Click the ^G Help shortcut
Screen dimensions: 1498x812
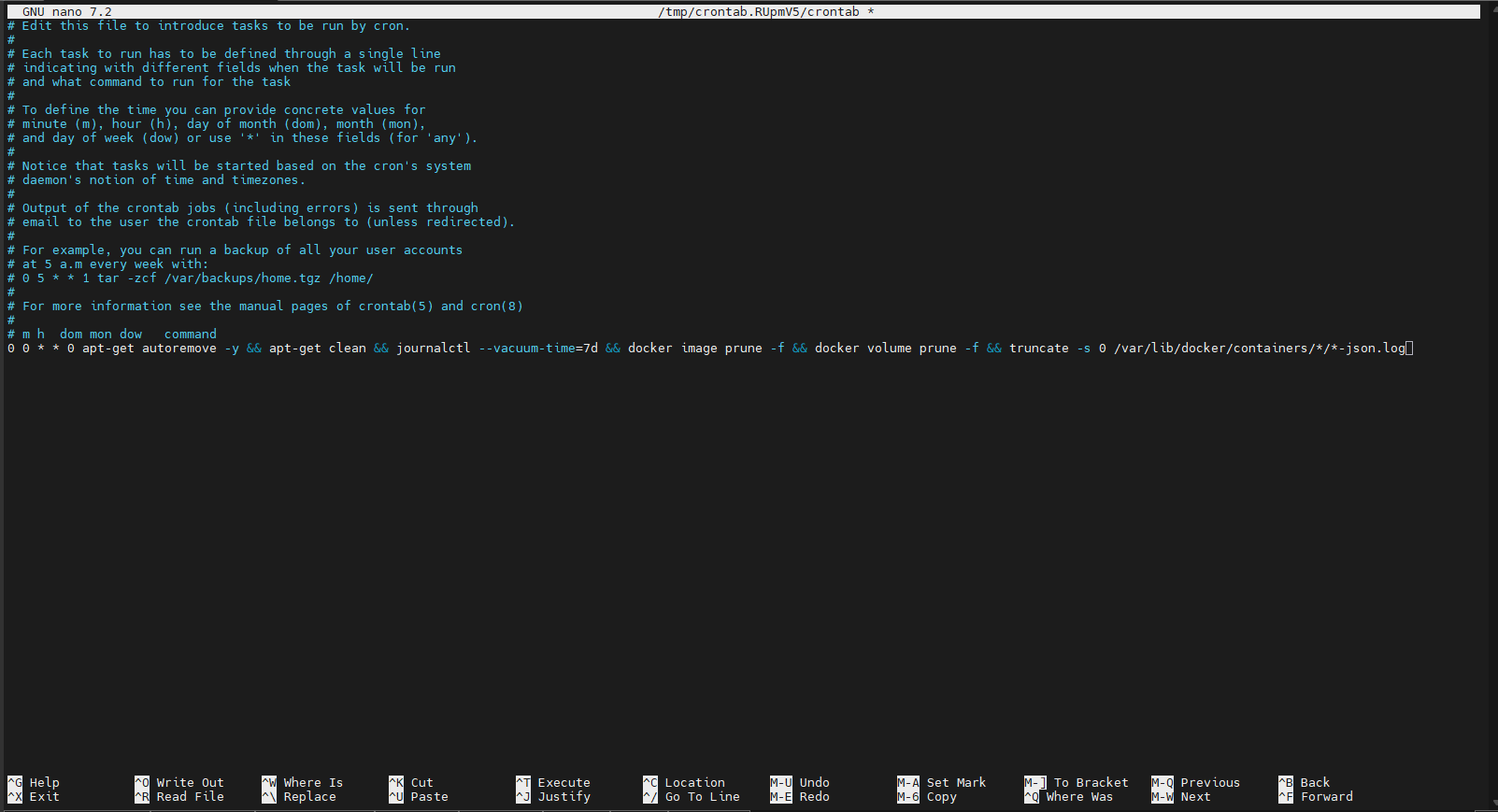click(34, 783)
